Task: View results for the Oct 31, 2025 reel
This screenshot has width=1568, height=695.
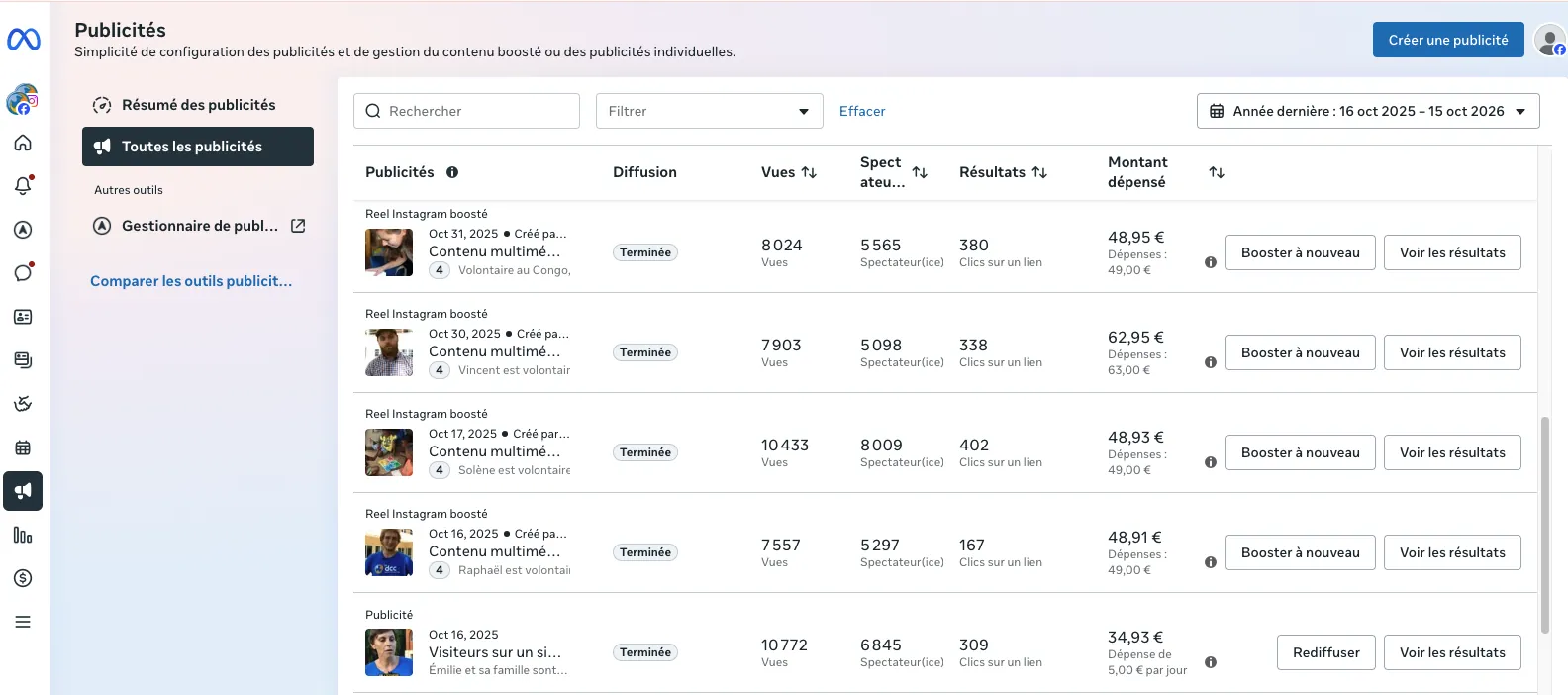Action: pos(1452,252)
